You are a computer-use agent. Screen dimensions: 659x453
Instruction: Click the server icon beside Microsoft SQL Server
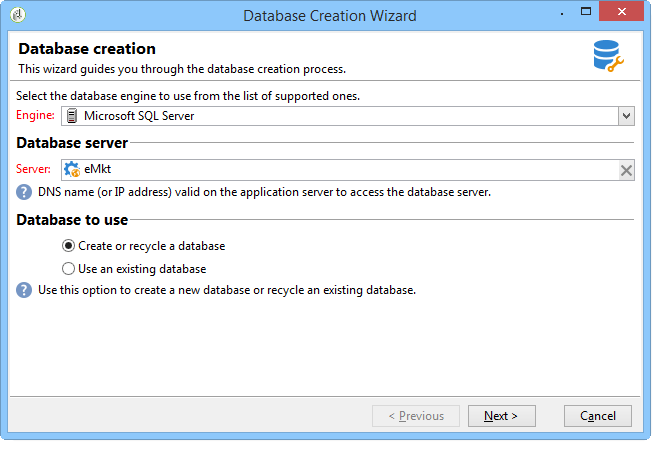(x=72, y=116)
